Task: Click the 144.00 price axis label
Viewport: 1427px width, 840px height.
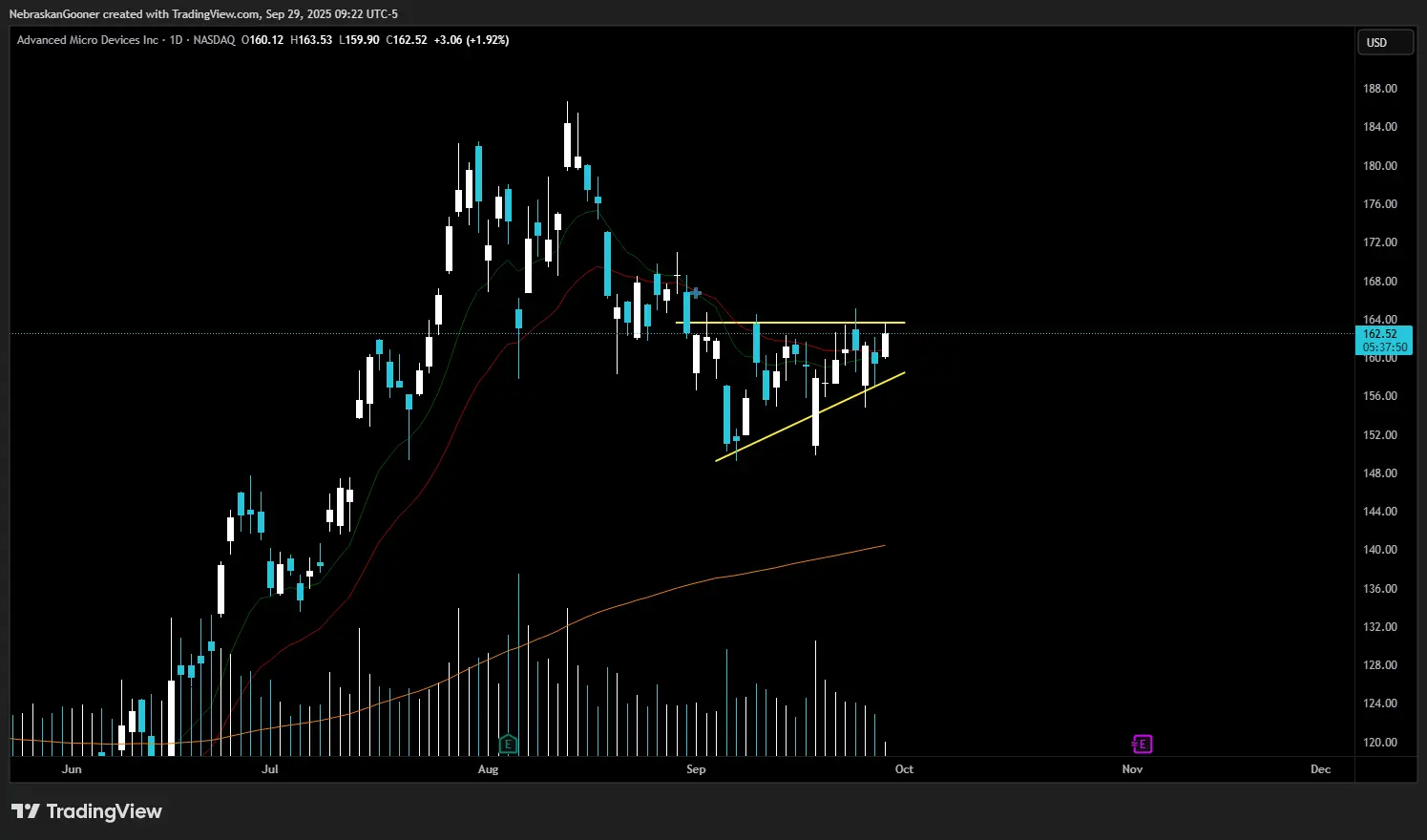Action: (x=1379, y=512)
